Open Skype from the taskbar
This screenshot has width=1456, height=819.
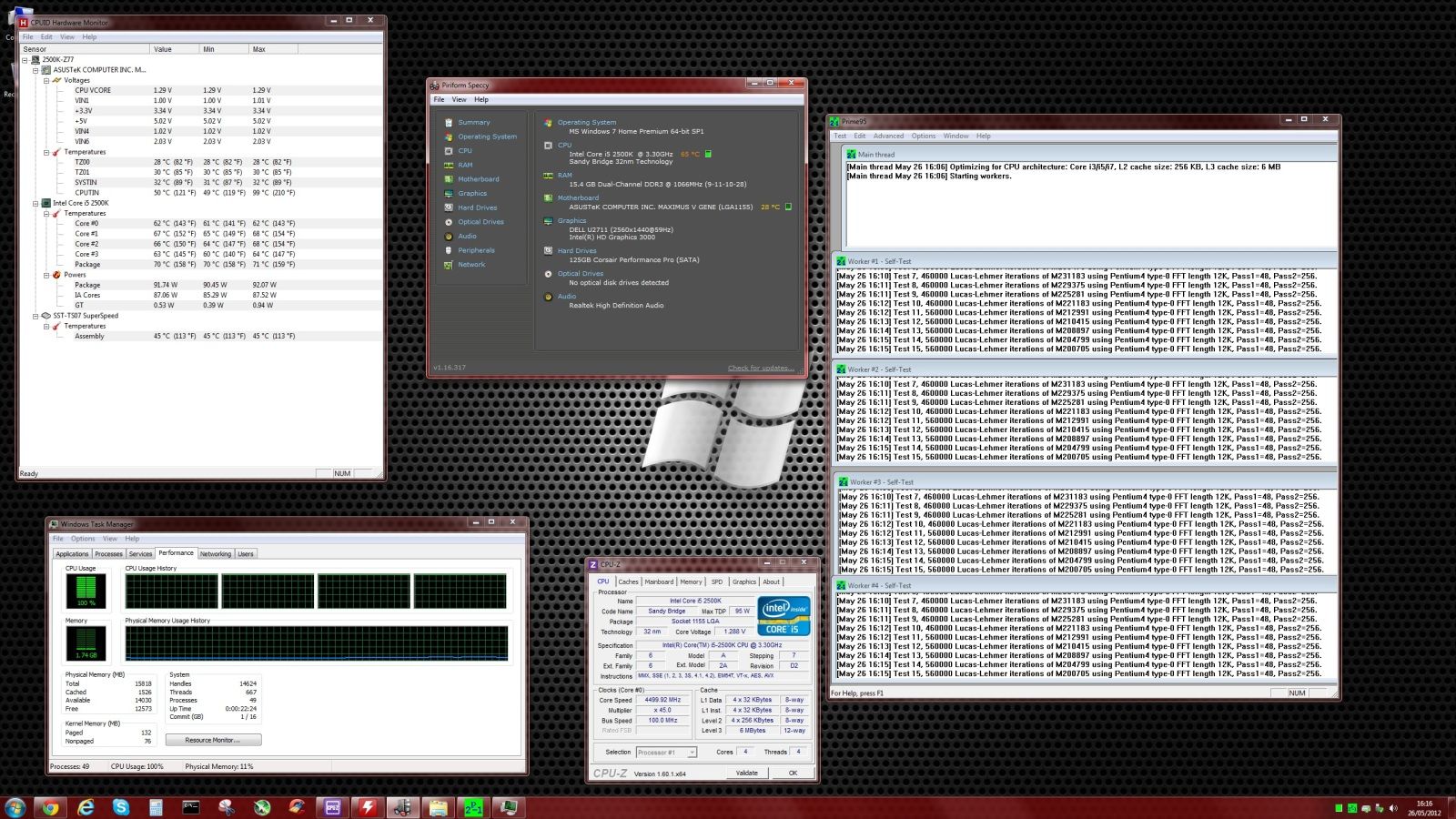tap(121, 807)
